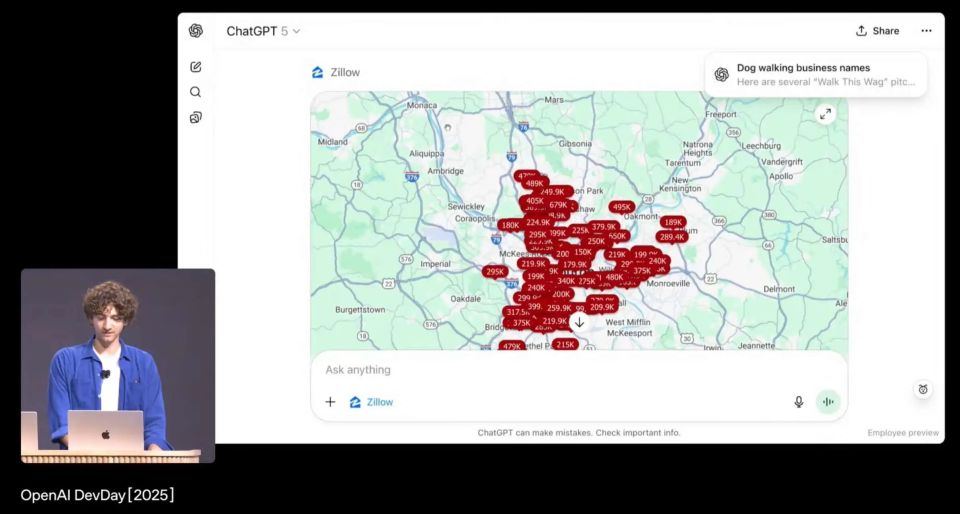This screenshot has width=960, height=514.
Task: Click the Employee preview text
Action: point(902,433)
